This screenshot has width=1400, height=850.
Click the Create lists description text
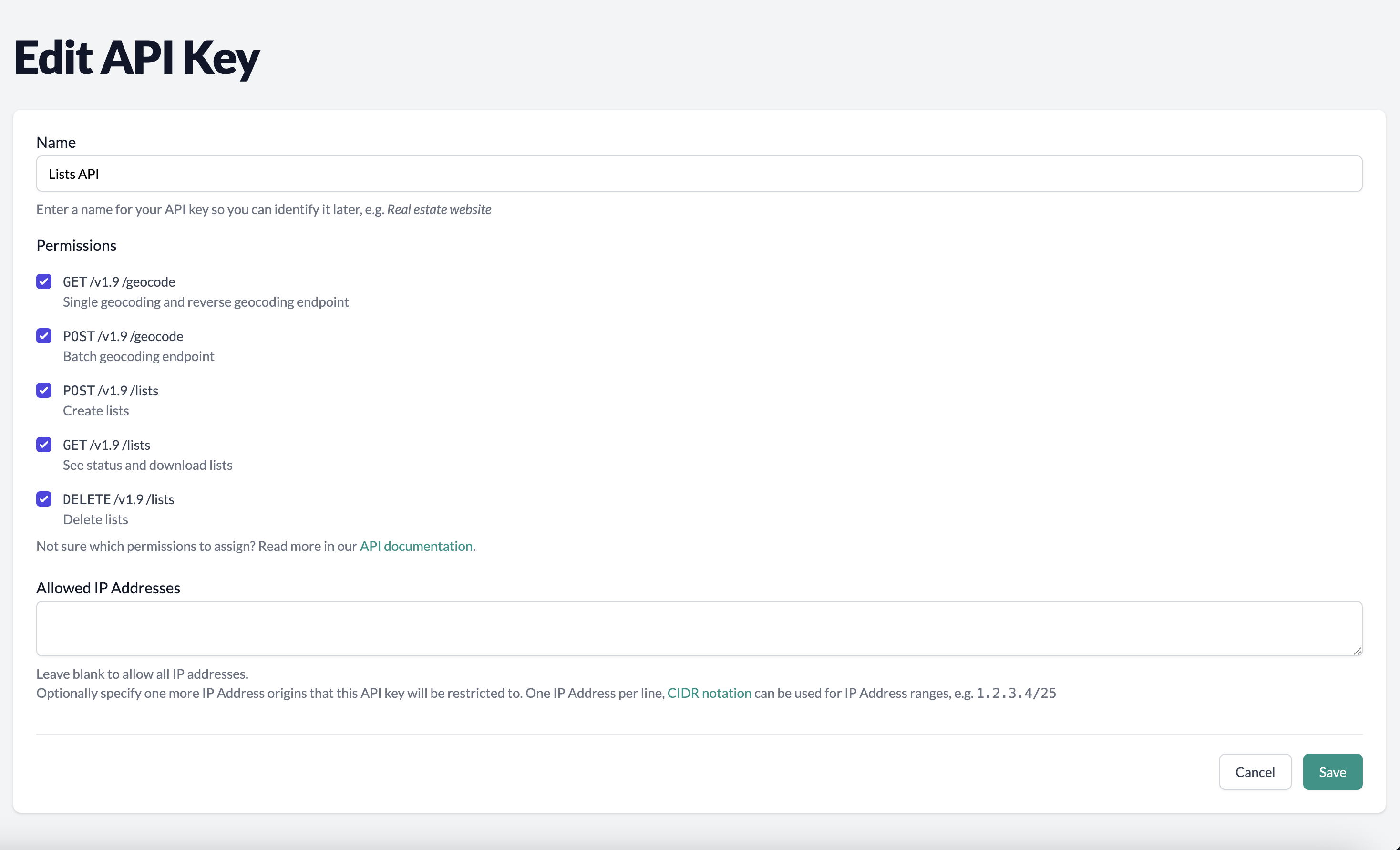coord(96,410)
